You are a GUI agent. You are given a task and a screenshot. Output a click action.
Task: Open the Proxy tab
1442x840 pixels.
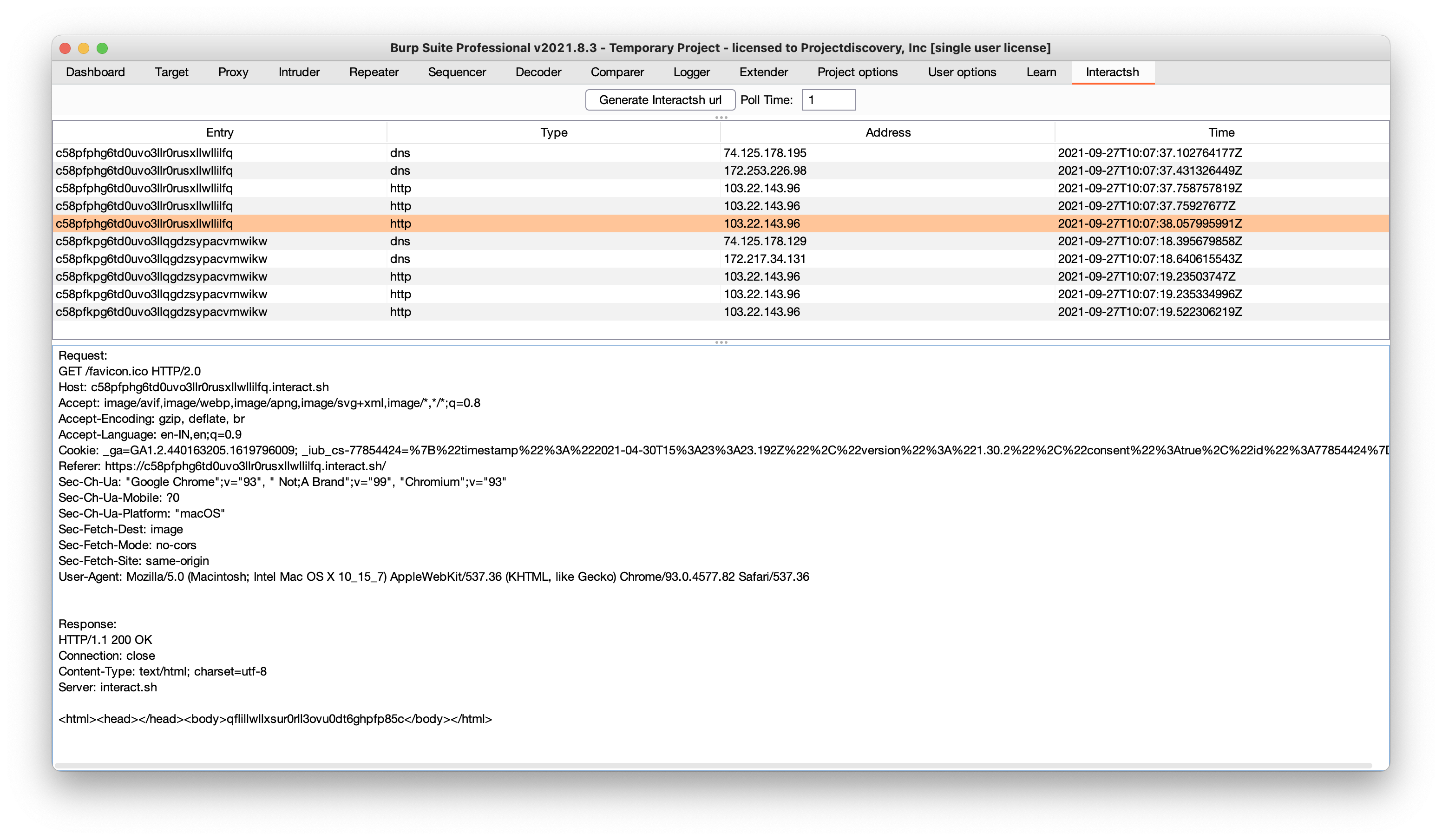pos(233,72)
